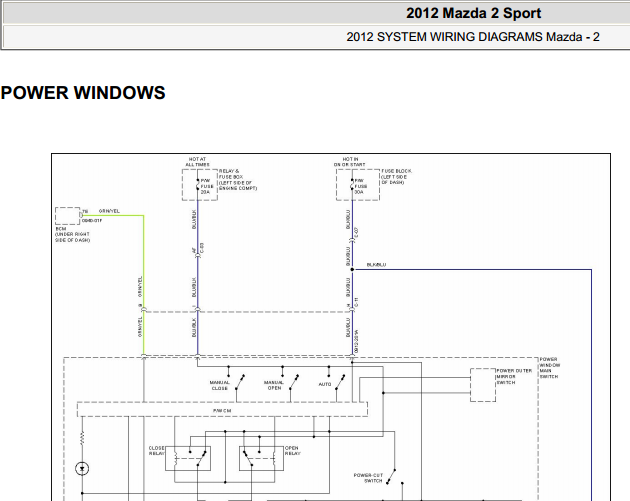630x501 pixels.
Task: Click the close relay box symbol
Action: pyautogui.click(x=188, y=458)
